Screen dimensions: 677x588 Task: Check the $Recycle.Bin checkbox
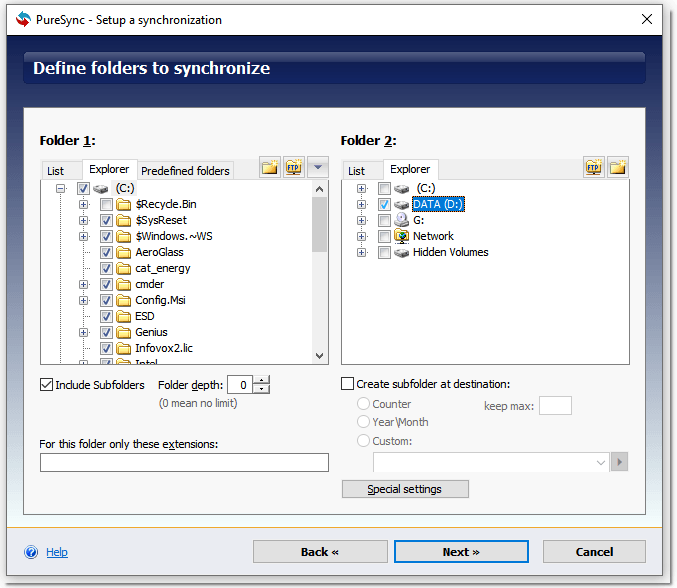[x=106, y=204]
